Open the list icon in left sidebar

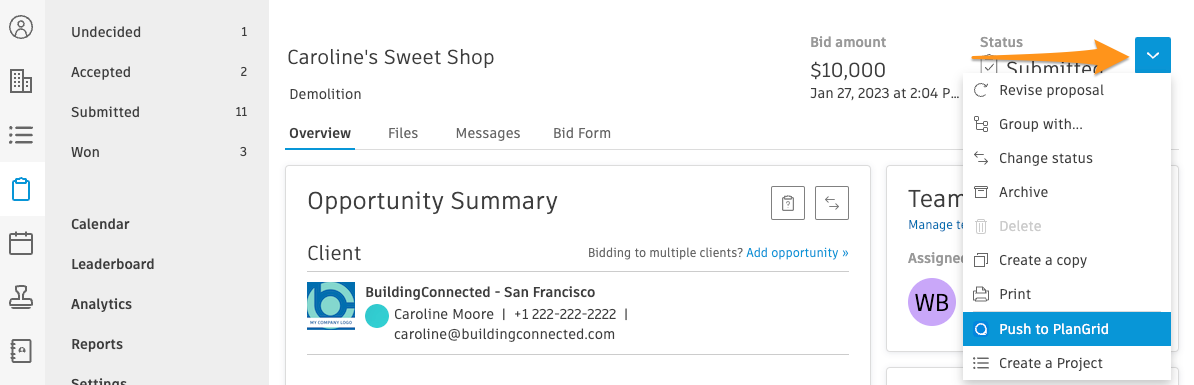[21, 135]
